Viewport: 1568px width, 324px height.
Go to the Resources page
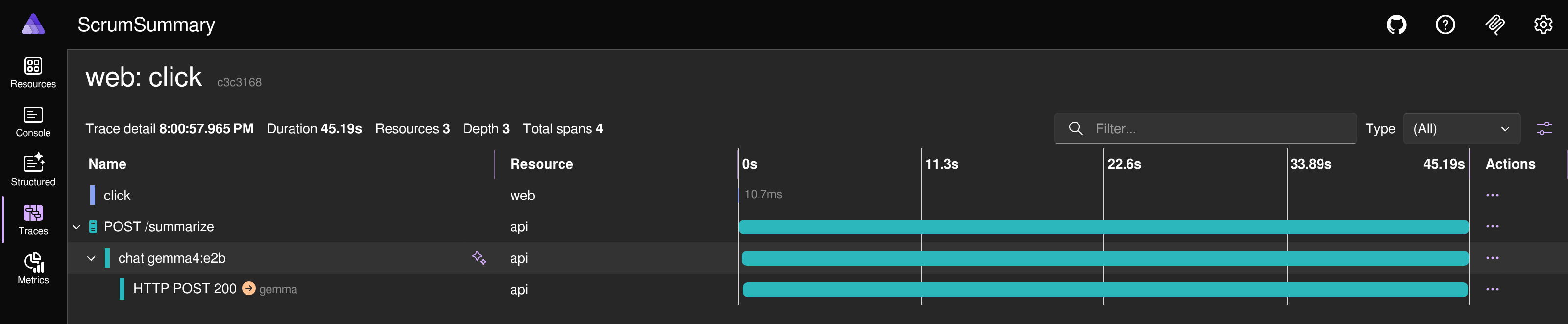pos(33,73)
